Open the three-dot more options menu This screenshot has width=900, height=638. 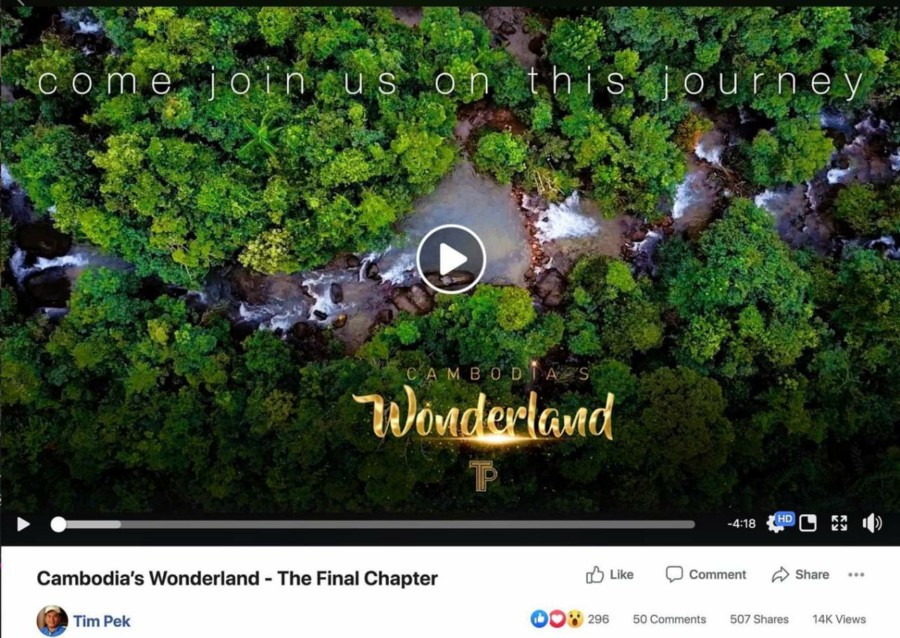point(856,574)
